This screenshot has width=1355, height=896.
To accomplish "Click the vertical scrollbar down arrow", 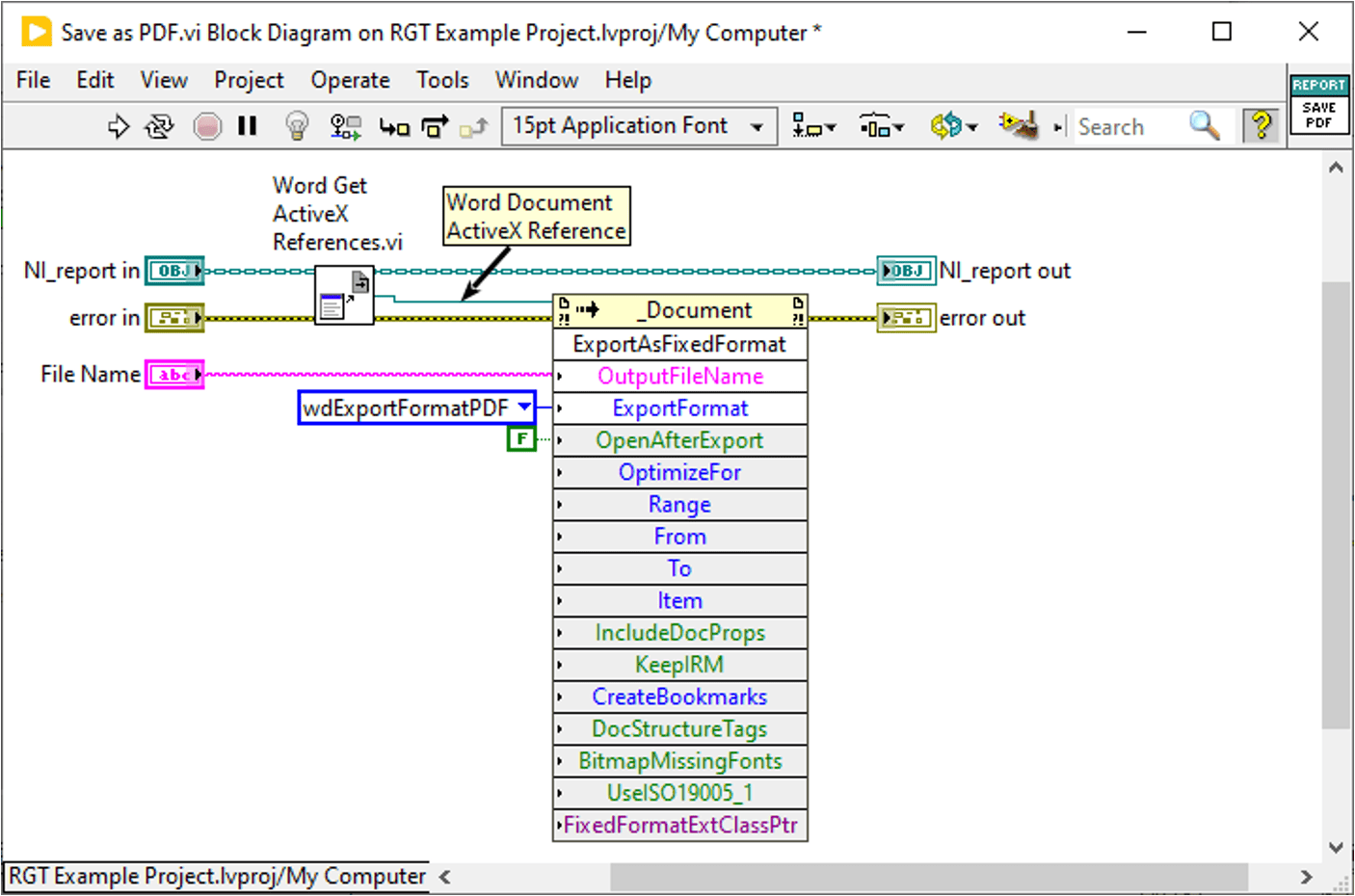I will click(1336, 848).
